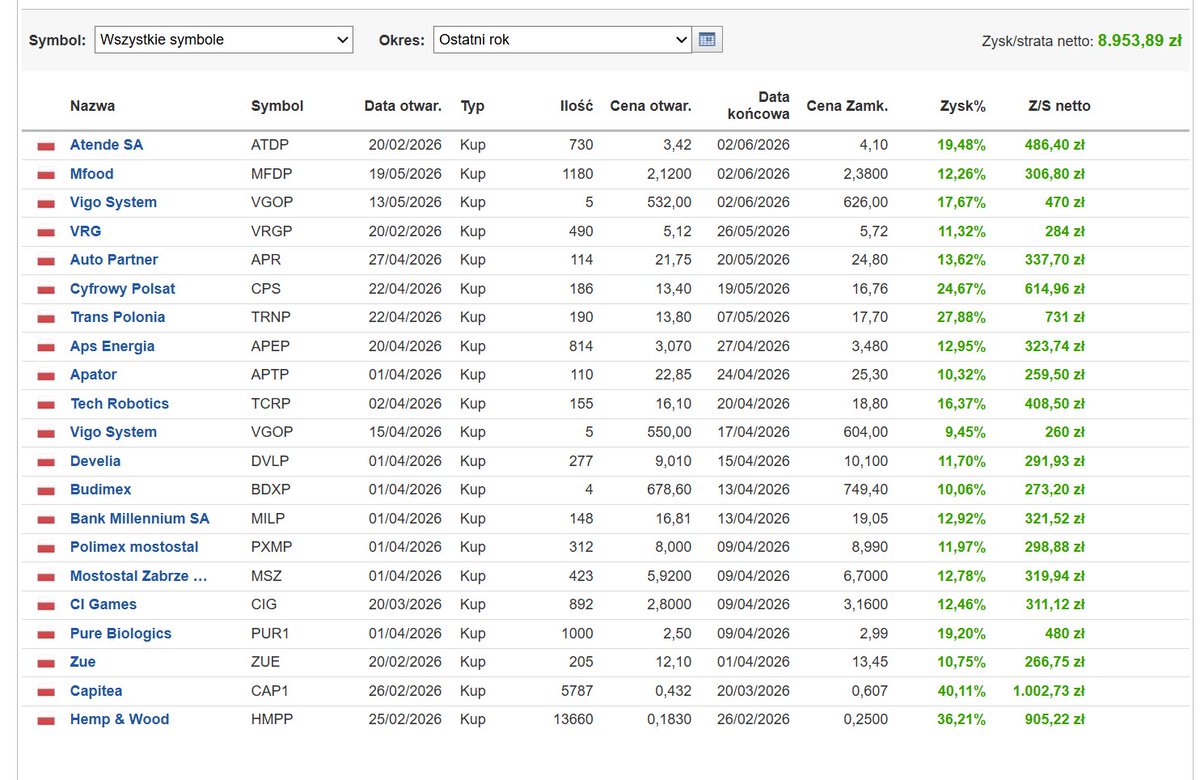
Task: Sort by the Ilość column header
Action: tap(577, 105)
